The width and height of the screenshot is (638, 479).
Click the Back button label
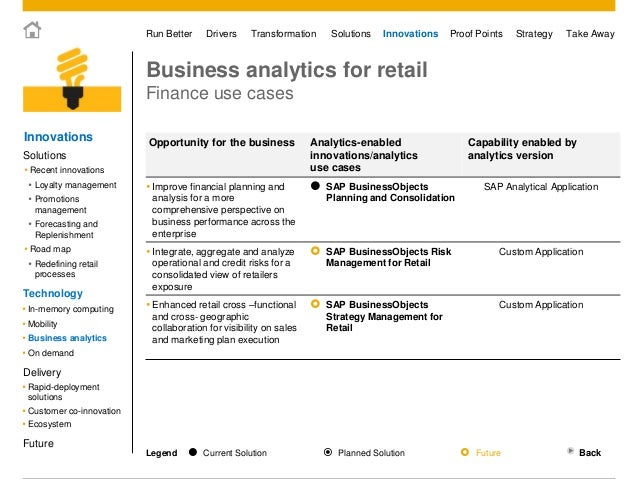pyautogui.click(x=590, y=453)
